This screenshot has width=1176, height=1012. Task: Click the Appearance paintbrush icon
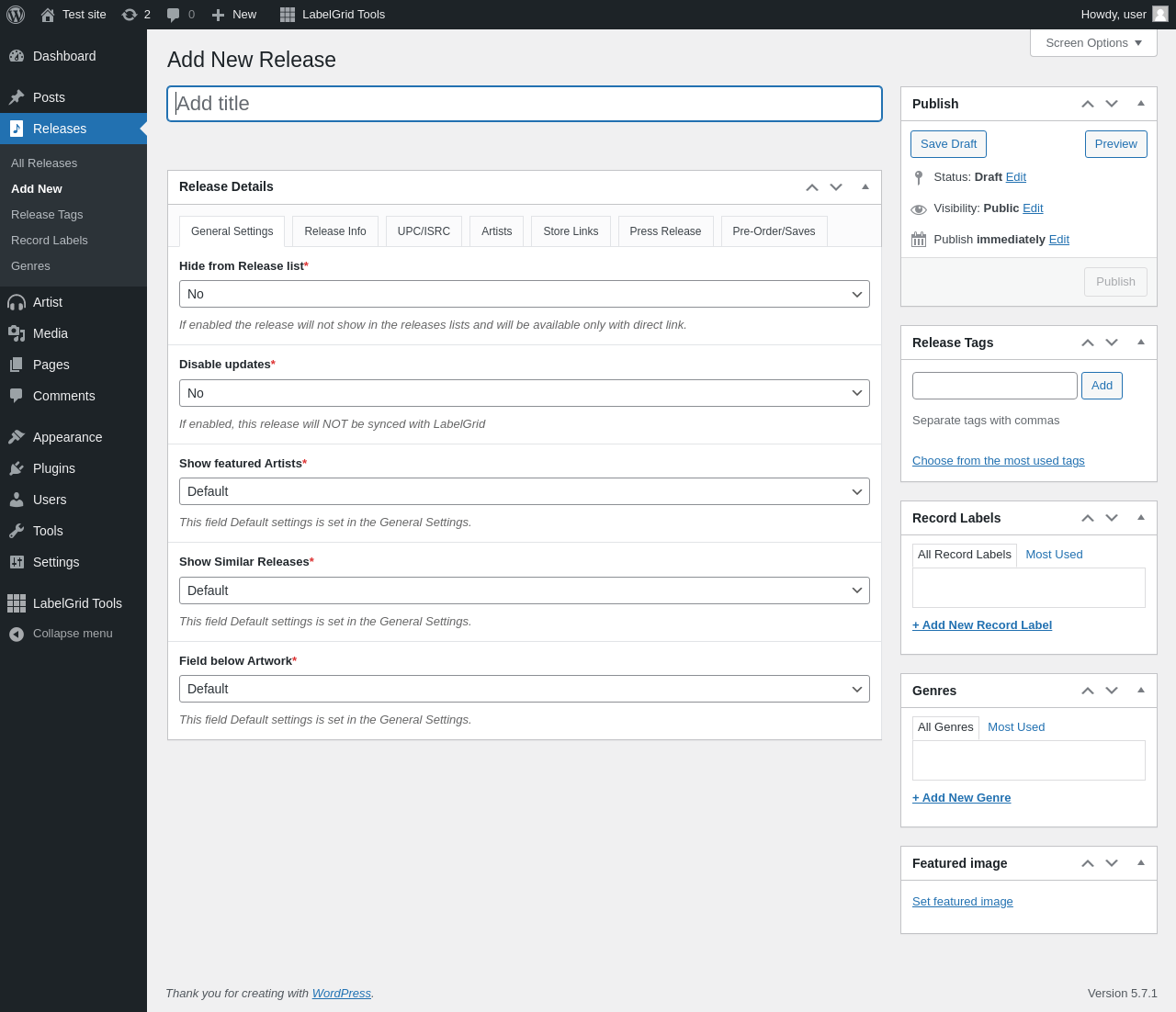coord(17,437)
